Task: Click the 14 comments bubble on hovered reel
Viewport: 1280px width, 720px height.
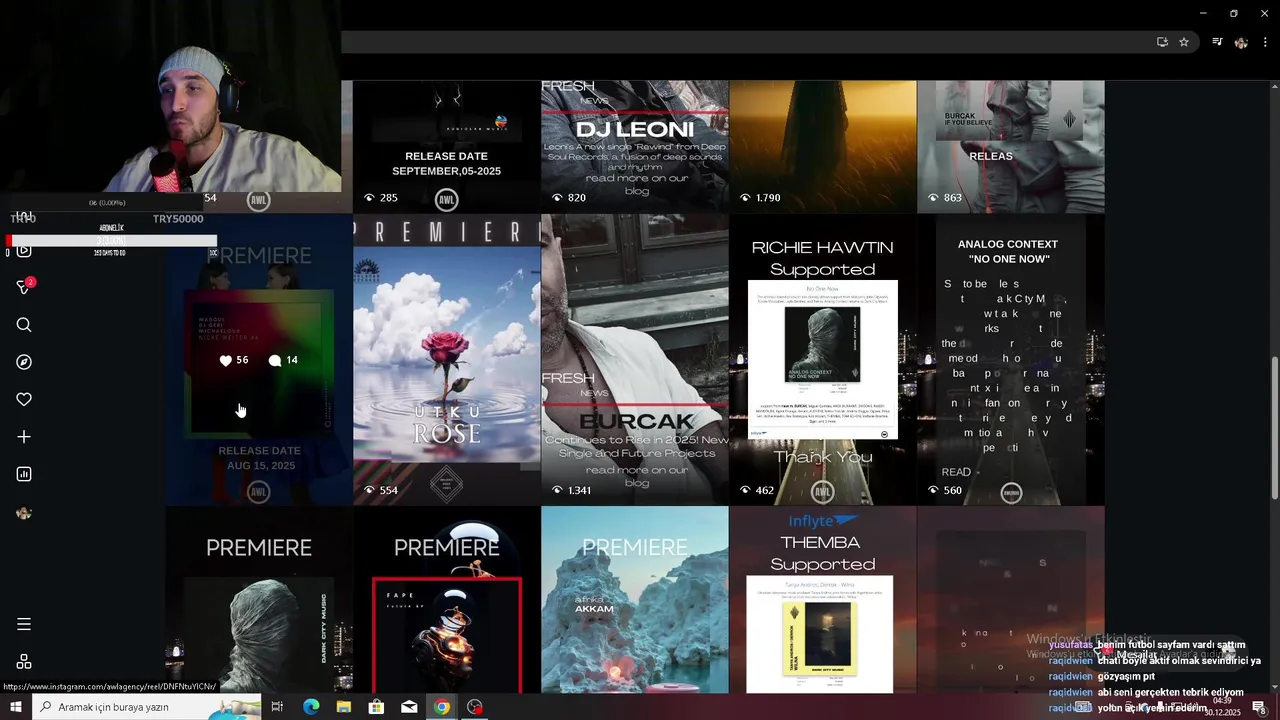Action: coord(275,360)
